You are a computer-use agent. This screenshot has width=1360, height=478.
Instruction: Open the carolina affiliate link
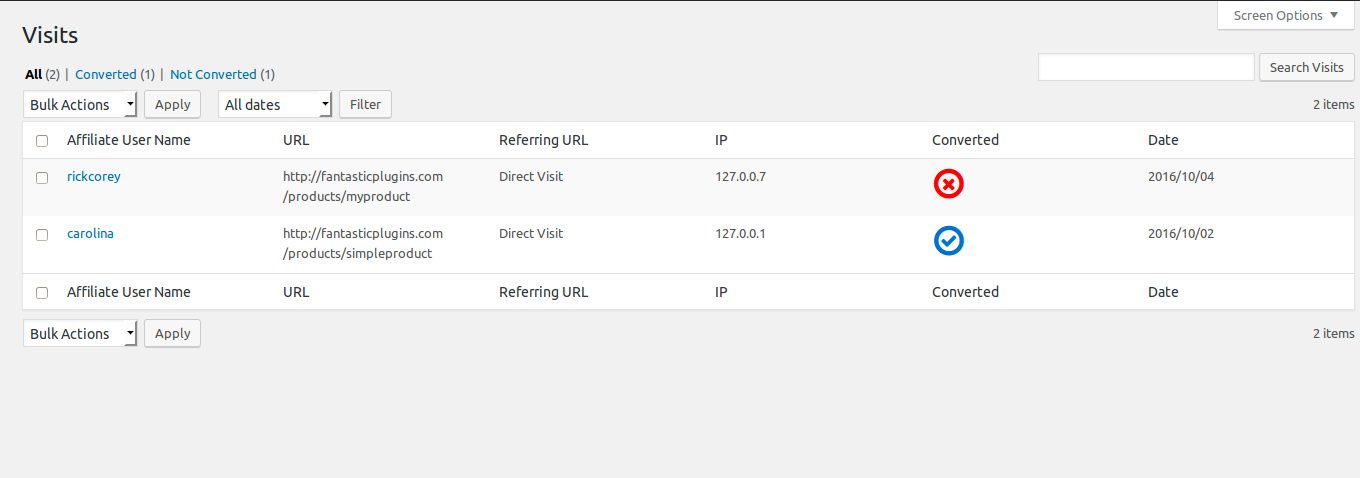pos(90,233)
